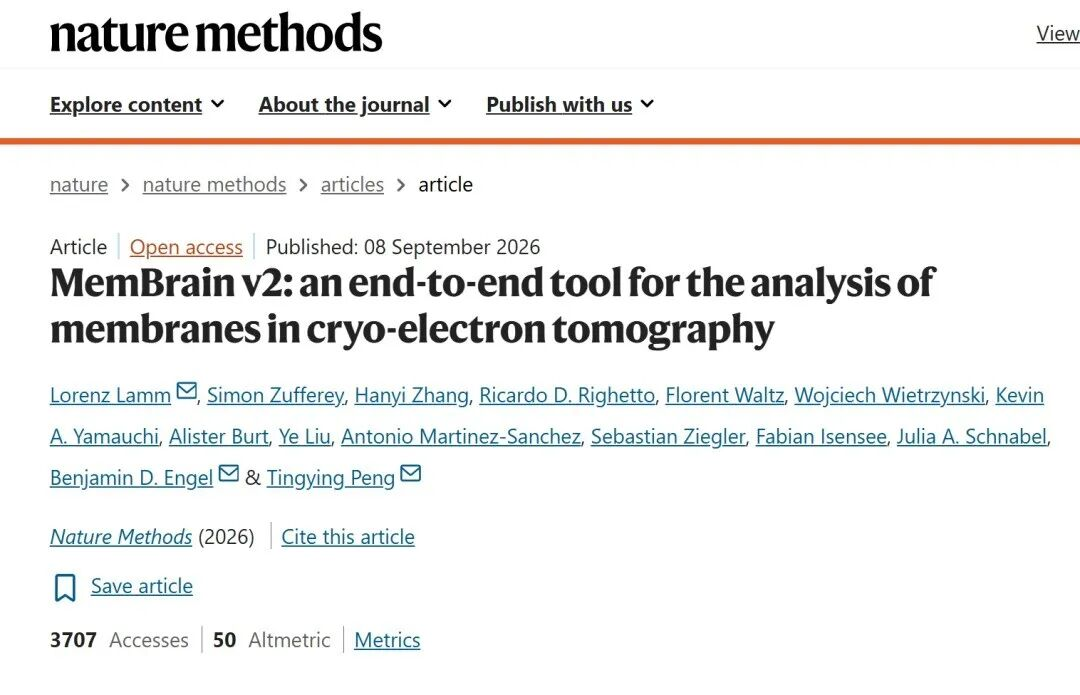The image size is (1080, 695).
Task: Click the Save article link
Action: pos(142,586)
